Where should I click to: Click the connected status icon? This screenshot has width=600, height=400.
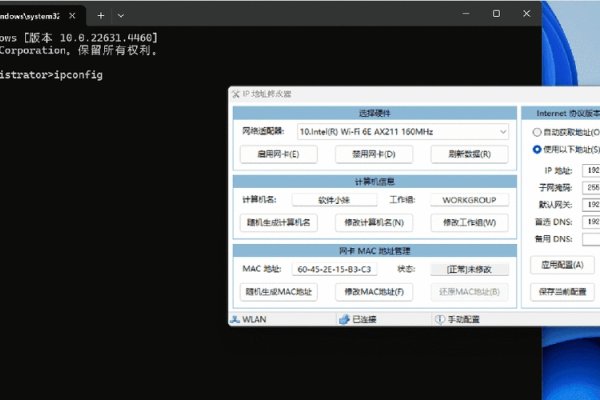pyautogui.click(x=344, y=319)
